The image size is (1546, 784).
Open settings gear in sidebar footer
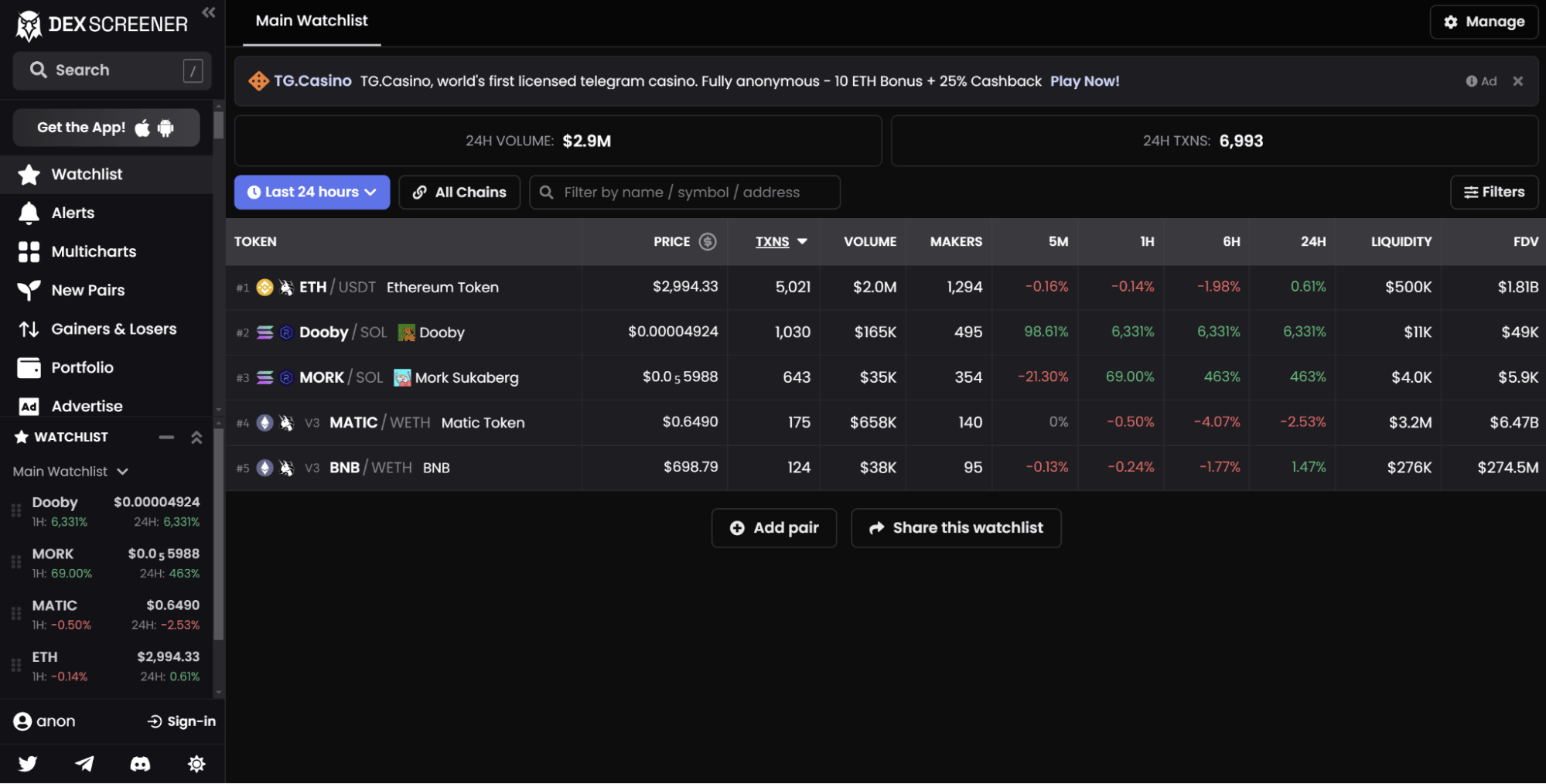tap(196, 764)
